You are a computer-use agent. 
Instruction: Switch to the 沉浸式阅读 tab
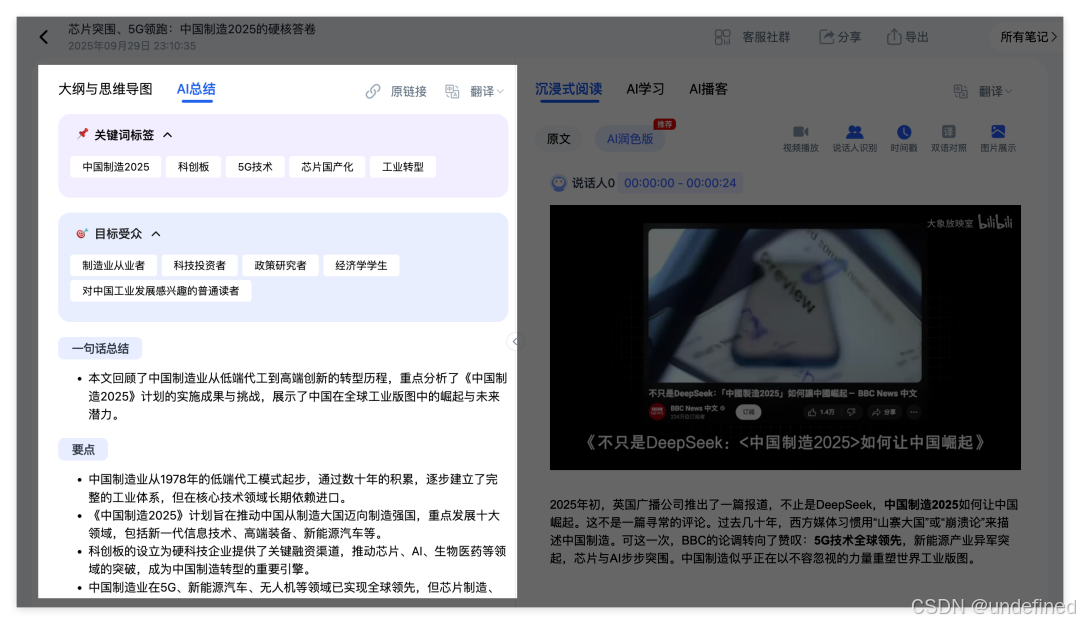tap(569, 90)
